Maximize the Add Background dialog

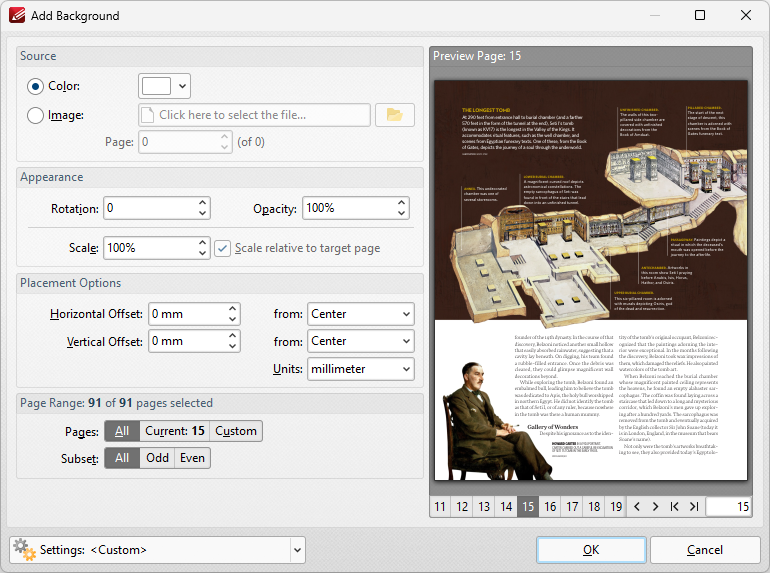[700, 15]
